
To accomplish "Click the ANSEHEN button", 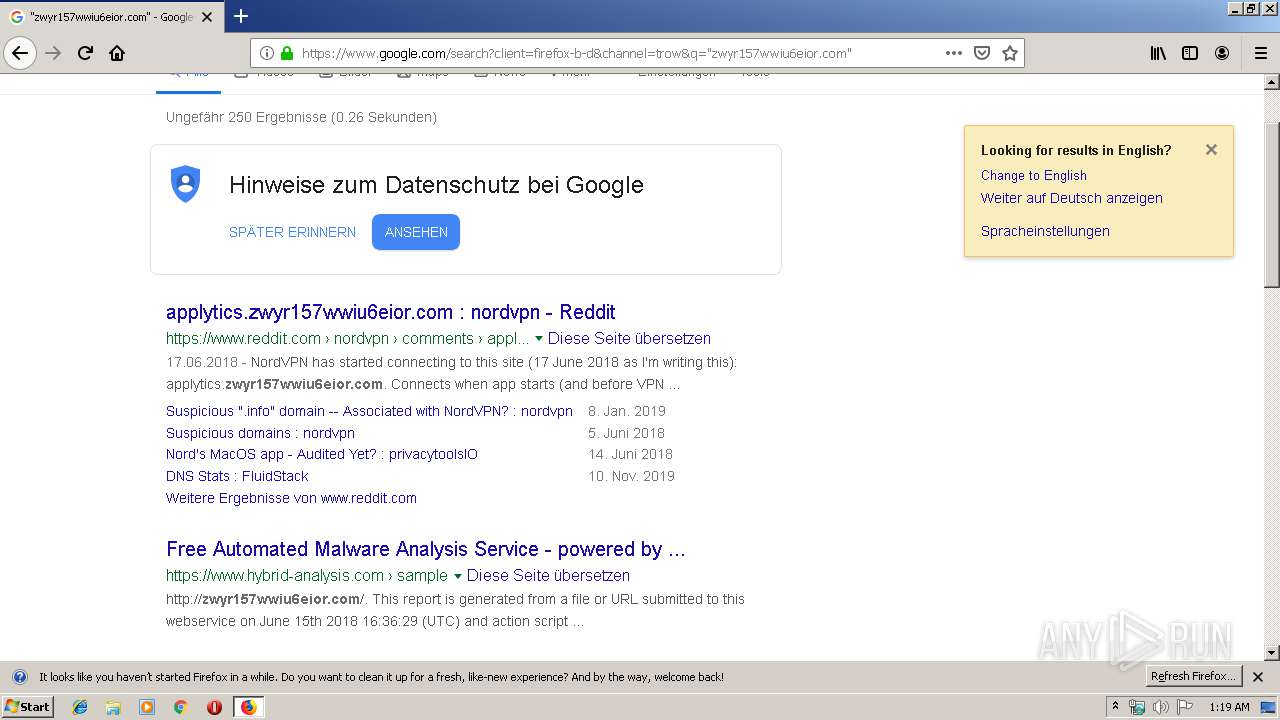I will click(x=416, y=232).
